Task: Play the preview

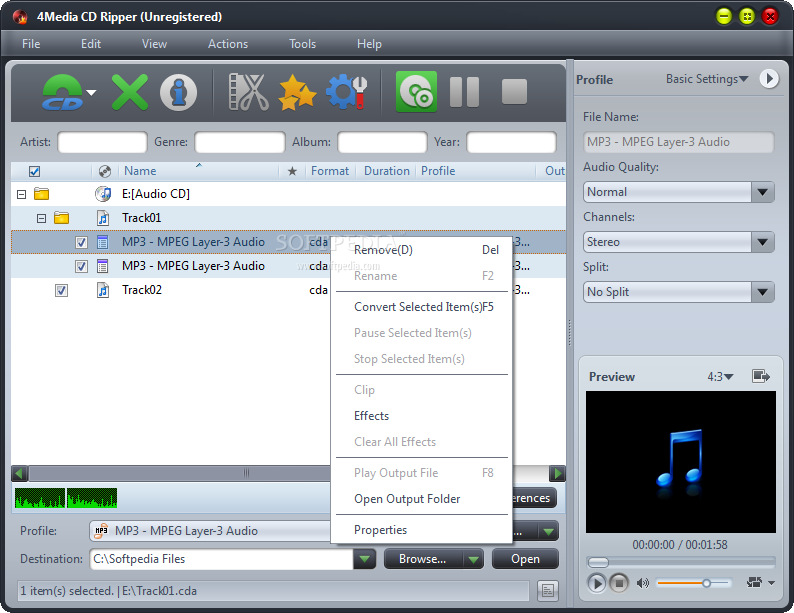Action: click(x=597, y=583)
